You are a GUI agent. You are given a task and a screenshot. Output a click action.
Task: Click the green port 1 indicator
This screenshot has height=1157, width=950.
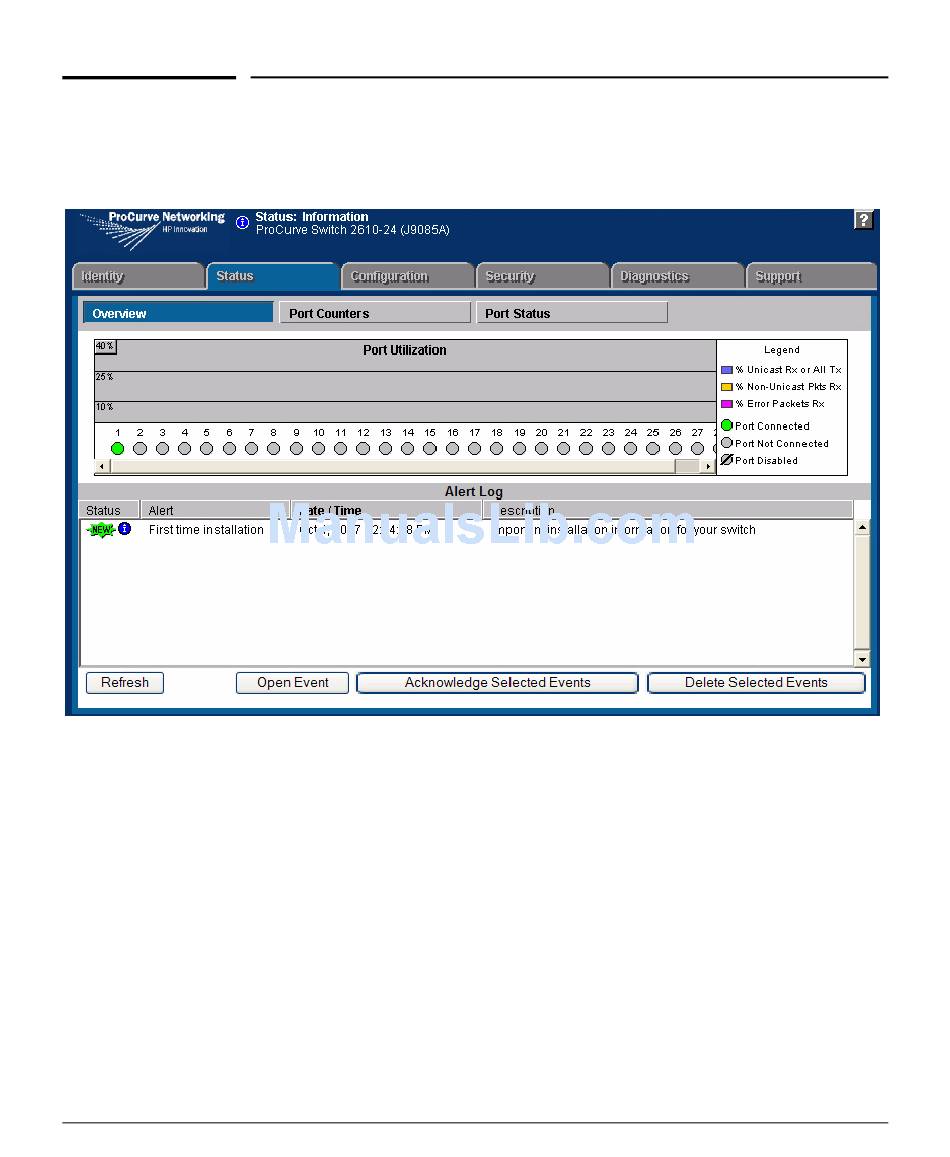[117, 448]
